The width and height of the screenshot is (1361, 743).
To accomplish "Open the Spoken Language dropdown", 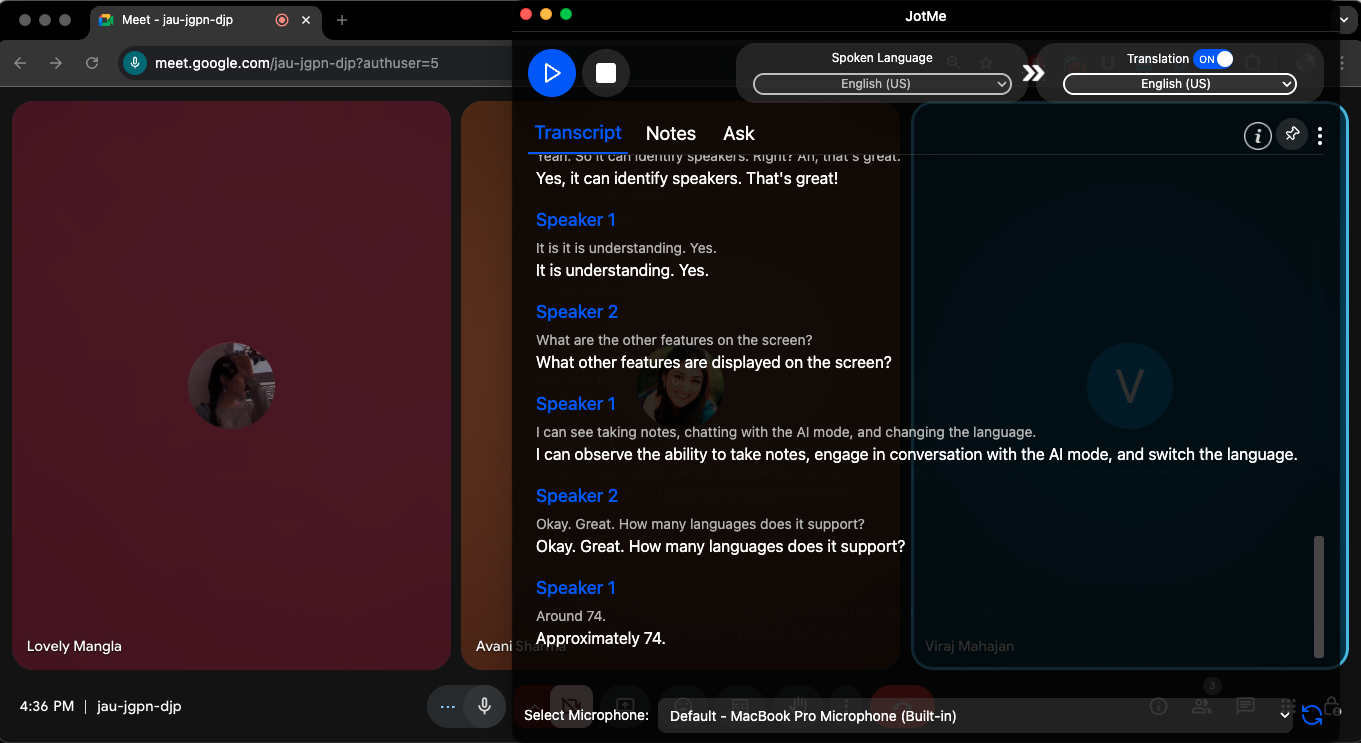I will click(882, 84).
